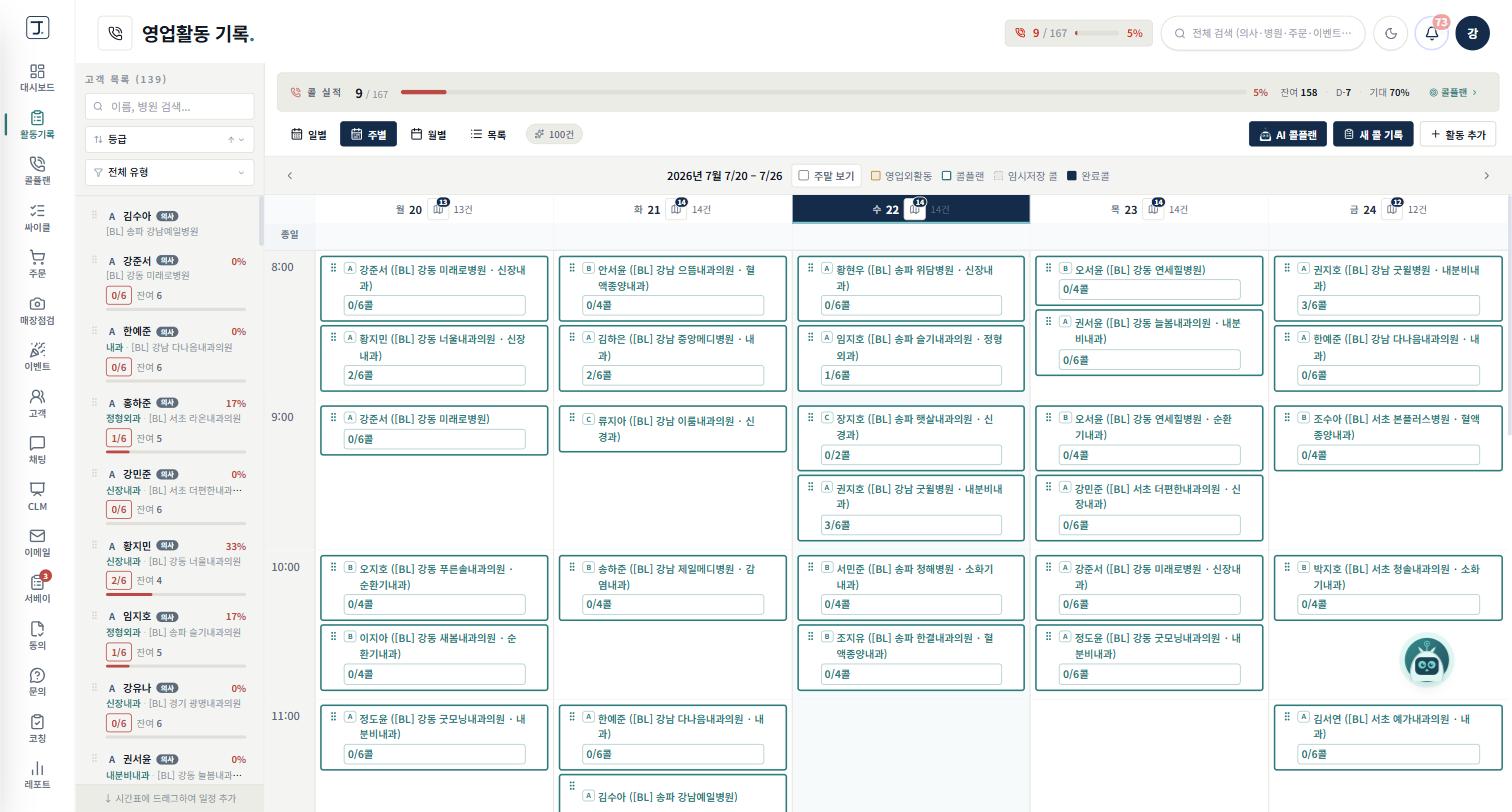The width and height of the screenshot is (1512, 812).
Task: Toggle dark mode moon icon
Action: tap(1391, 33)
